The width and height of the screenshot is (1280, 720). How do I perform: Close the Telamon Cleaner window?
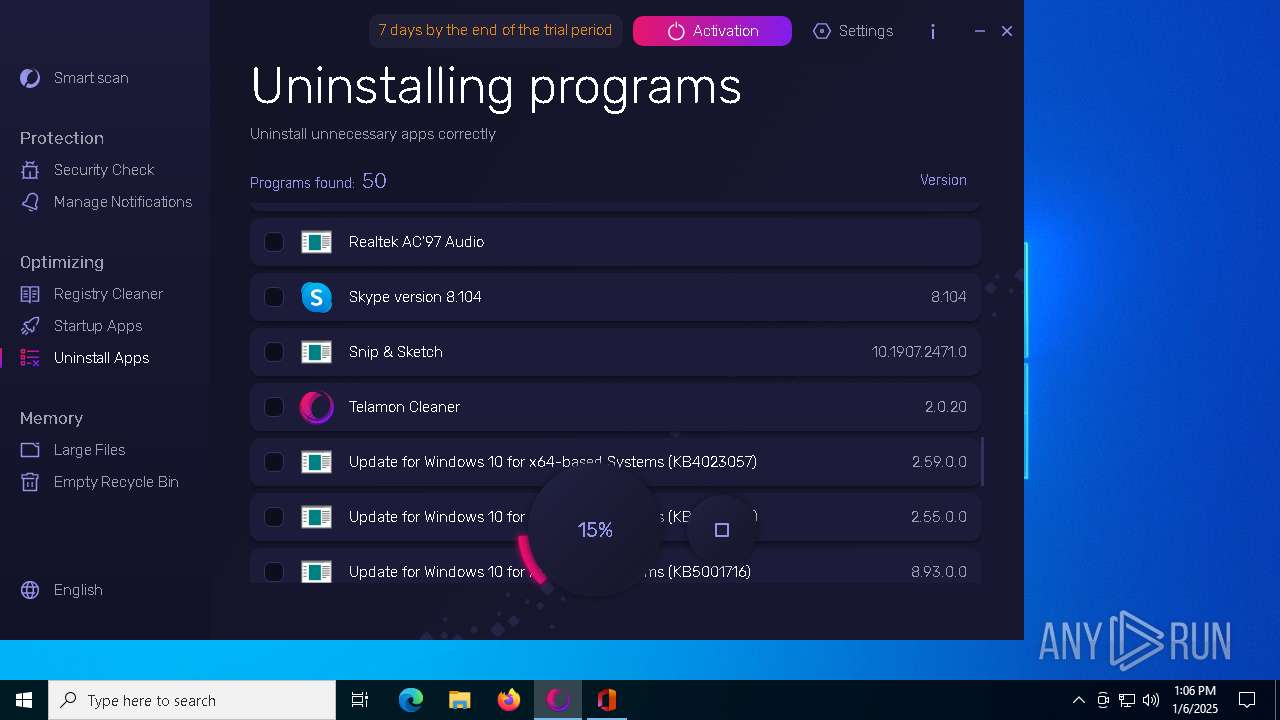(x=1007, y=31)
